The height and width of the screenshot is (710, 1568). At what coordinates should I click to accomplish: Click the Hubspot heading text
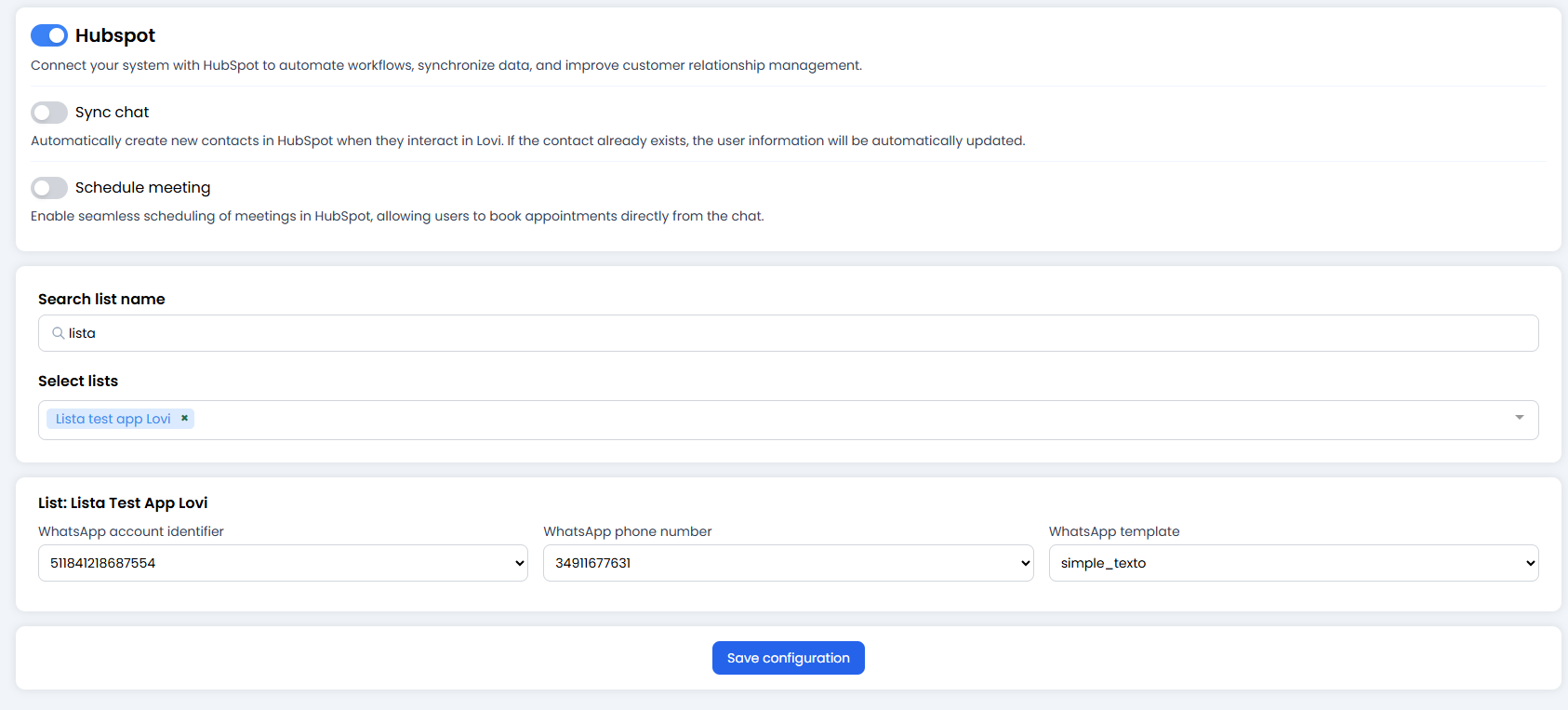(115, 35)
